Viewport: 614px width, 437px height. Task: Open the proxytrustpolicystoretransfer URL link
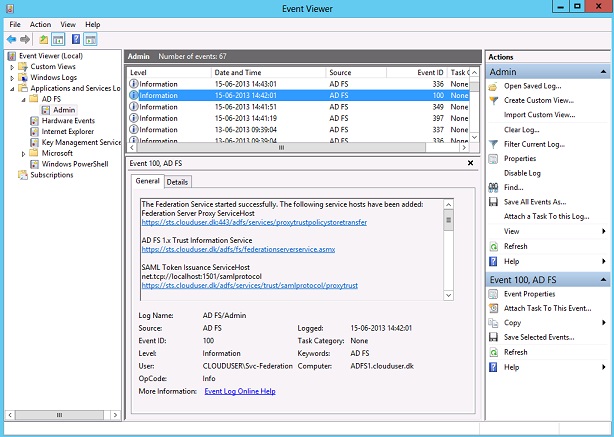coord(254,222)
